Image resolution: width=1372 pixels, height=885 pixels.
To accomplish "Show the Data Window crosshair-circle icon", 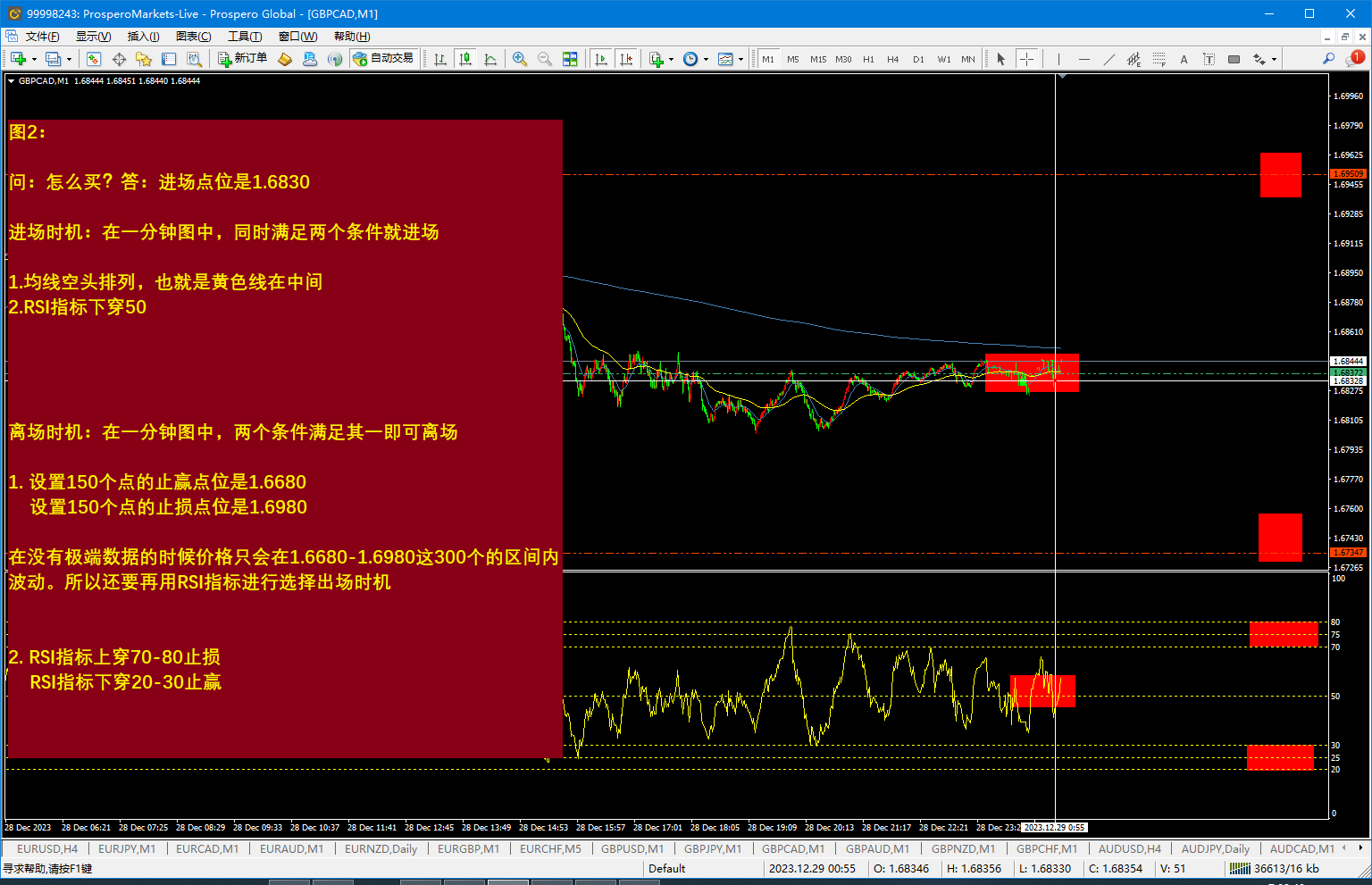I will 119,59.
